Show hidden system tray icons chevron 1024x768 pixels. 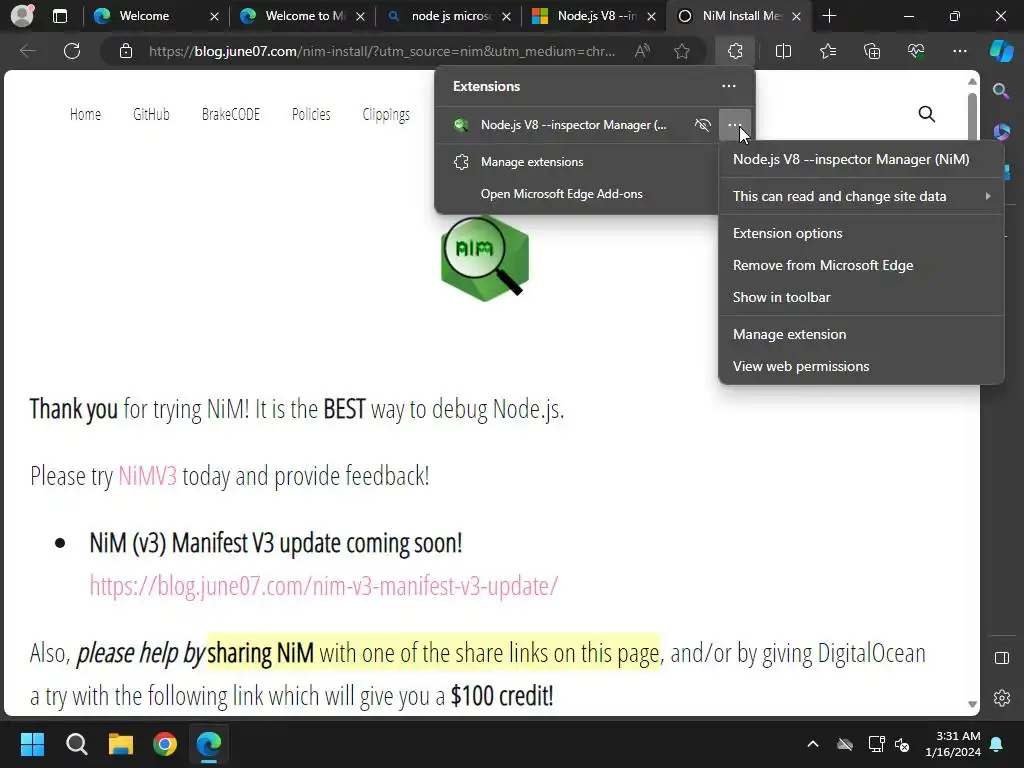pyautogui.click(x=813, y=744)
